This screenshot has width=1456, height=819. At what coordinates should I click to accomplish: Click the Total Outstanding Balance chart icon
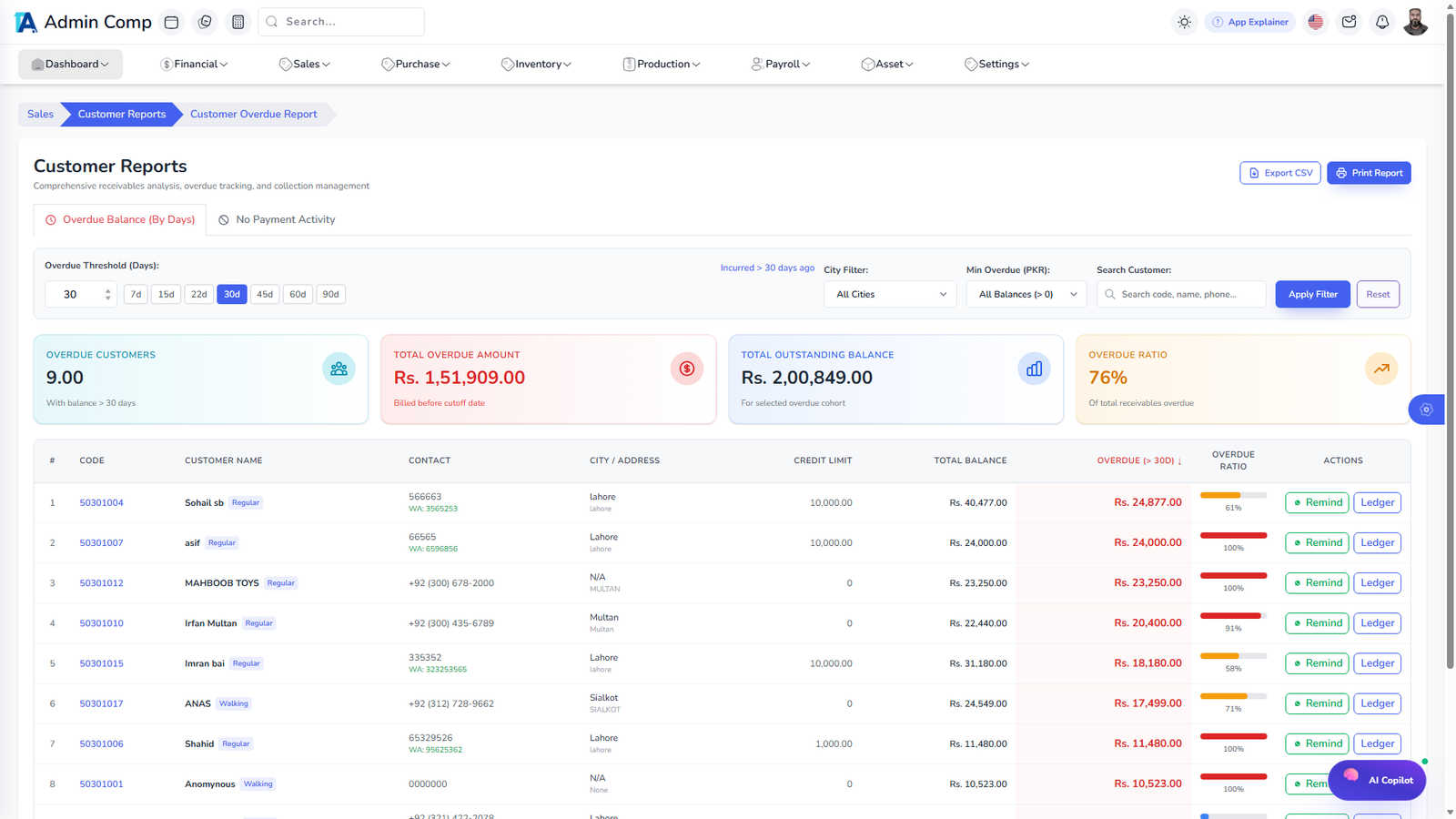tap(1034, 369)
